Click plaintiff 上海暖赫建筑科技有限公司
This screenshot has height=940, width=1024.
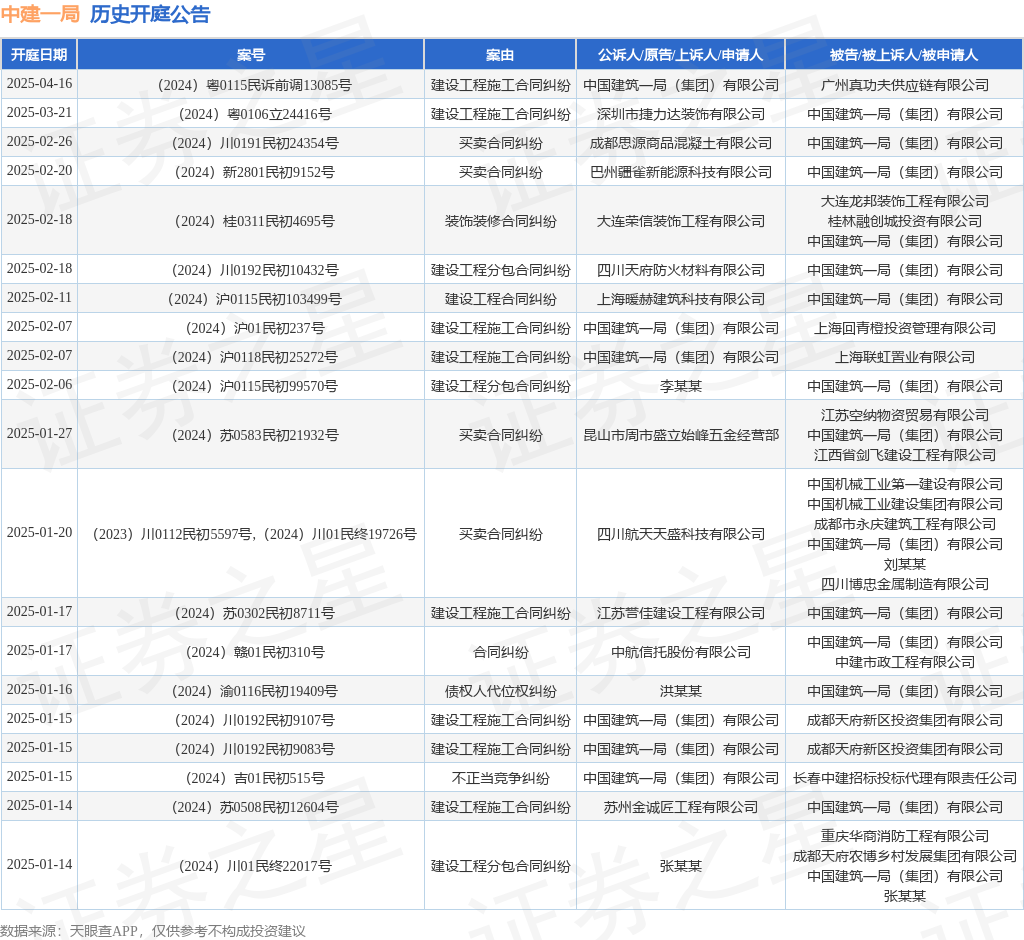680,299
